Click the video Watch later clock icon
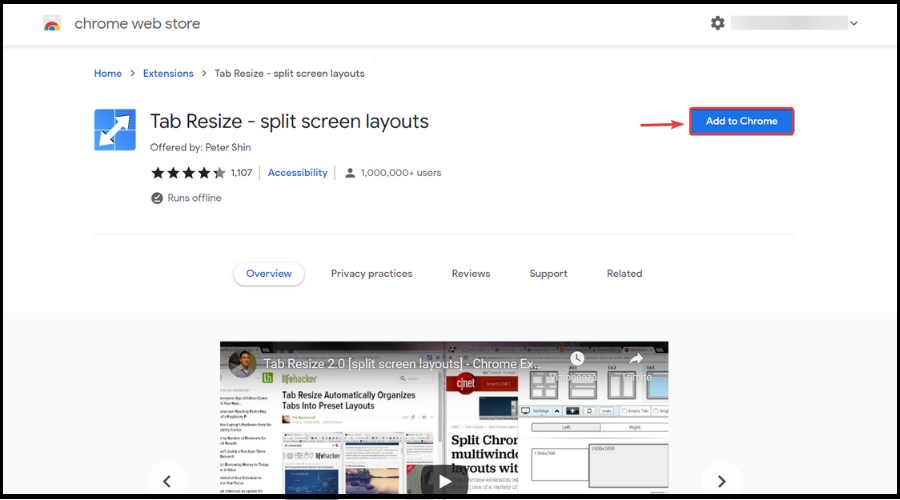This screenshot has height=500, width=900. coord(577,359)
